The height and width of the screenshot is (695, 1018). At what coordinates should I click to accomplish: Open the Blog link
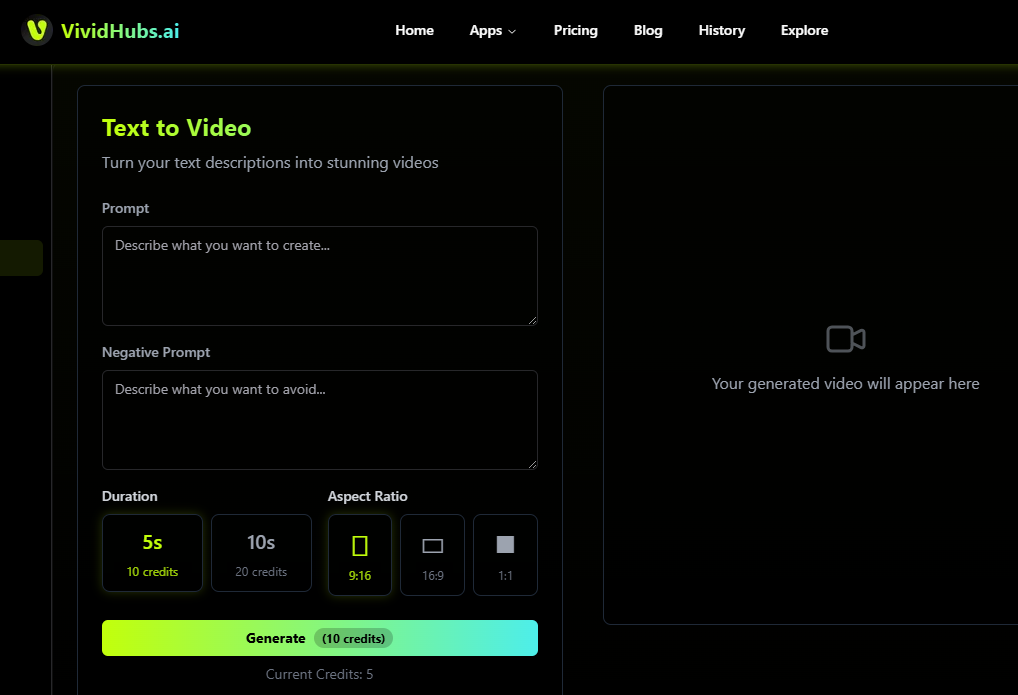[648, 30]
